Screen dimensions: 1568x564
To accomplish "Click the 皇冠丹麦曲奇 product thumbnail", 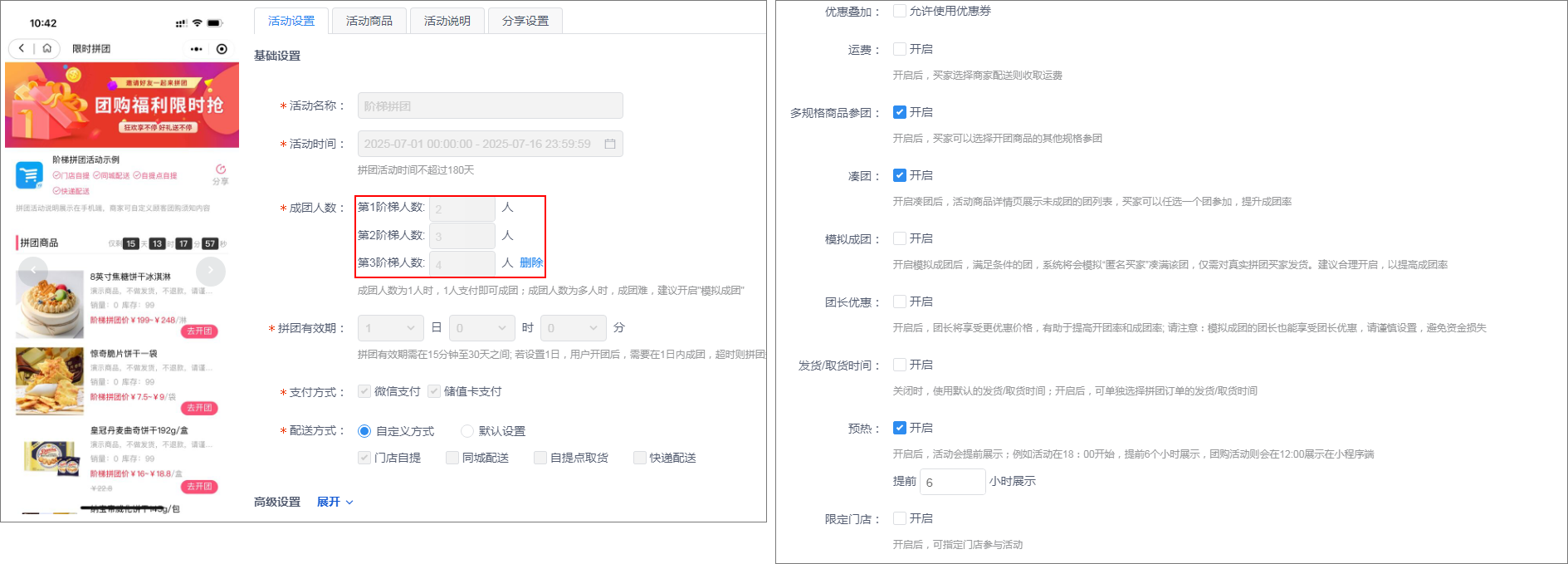I will point(50,459).
